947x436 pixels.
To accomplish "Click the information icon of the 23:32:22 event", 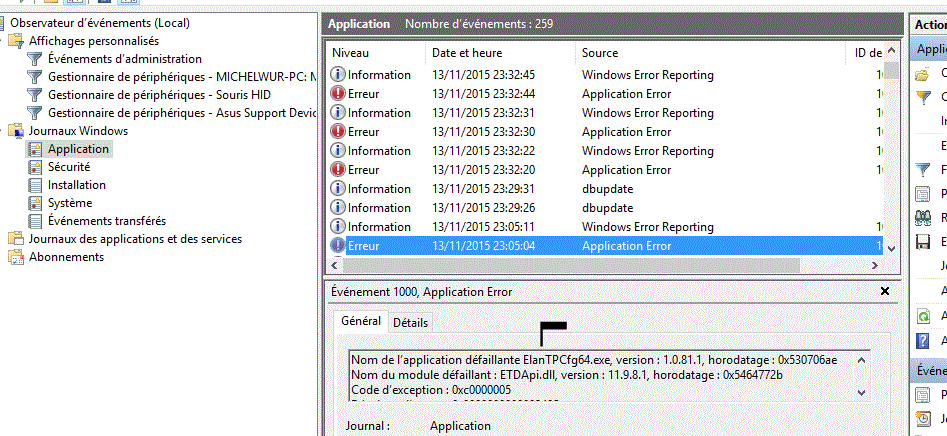I will click(338, 150).
